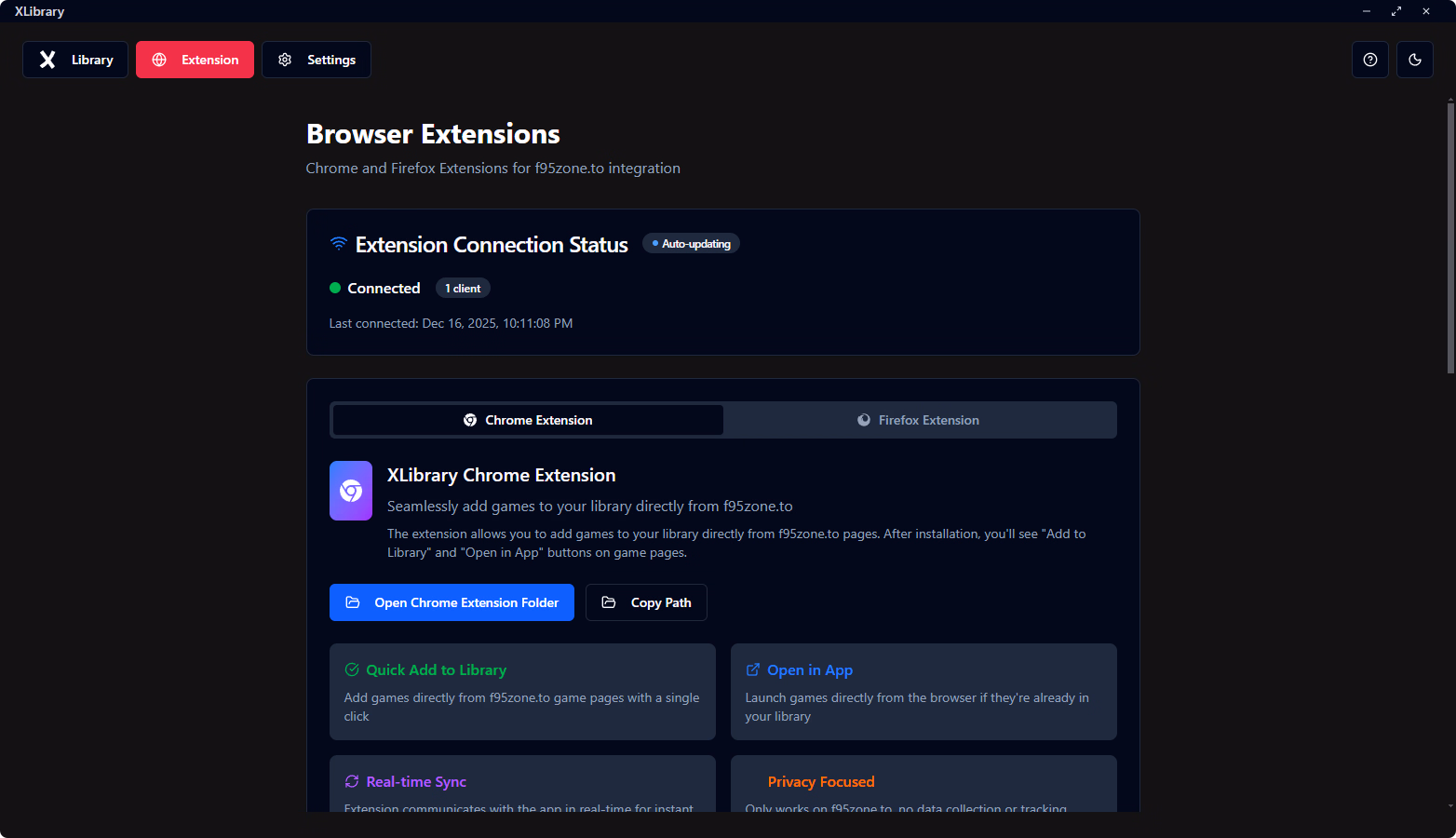Open the help question mark icon
Image resolution: width=1456 pixels, height=838 pixels.
pos(1369,60)
